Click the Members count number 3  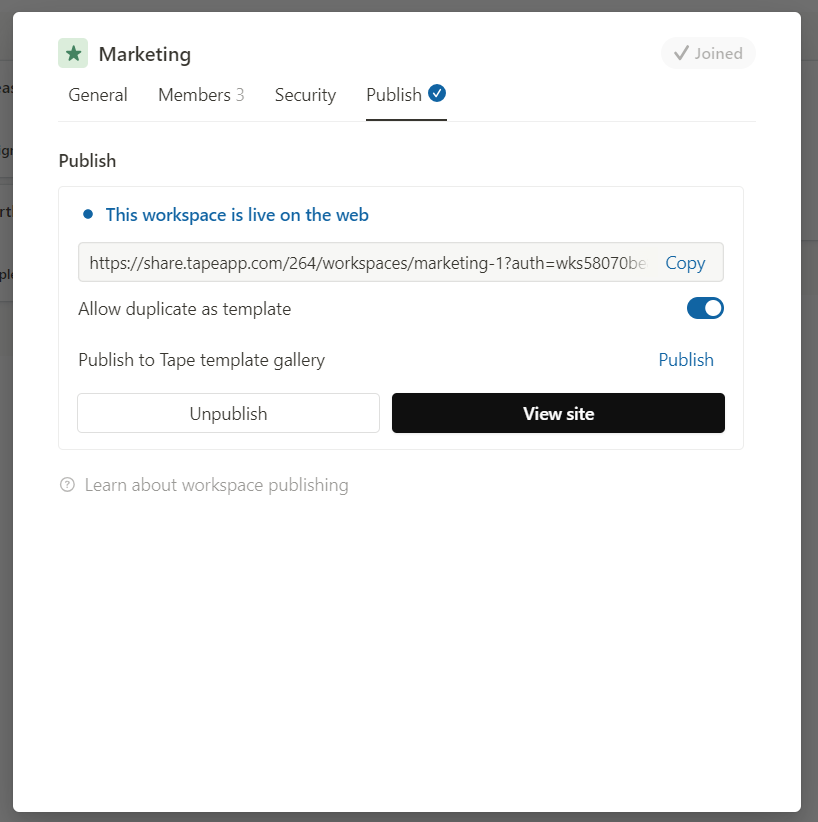(240, 95)
